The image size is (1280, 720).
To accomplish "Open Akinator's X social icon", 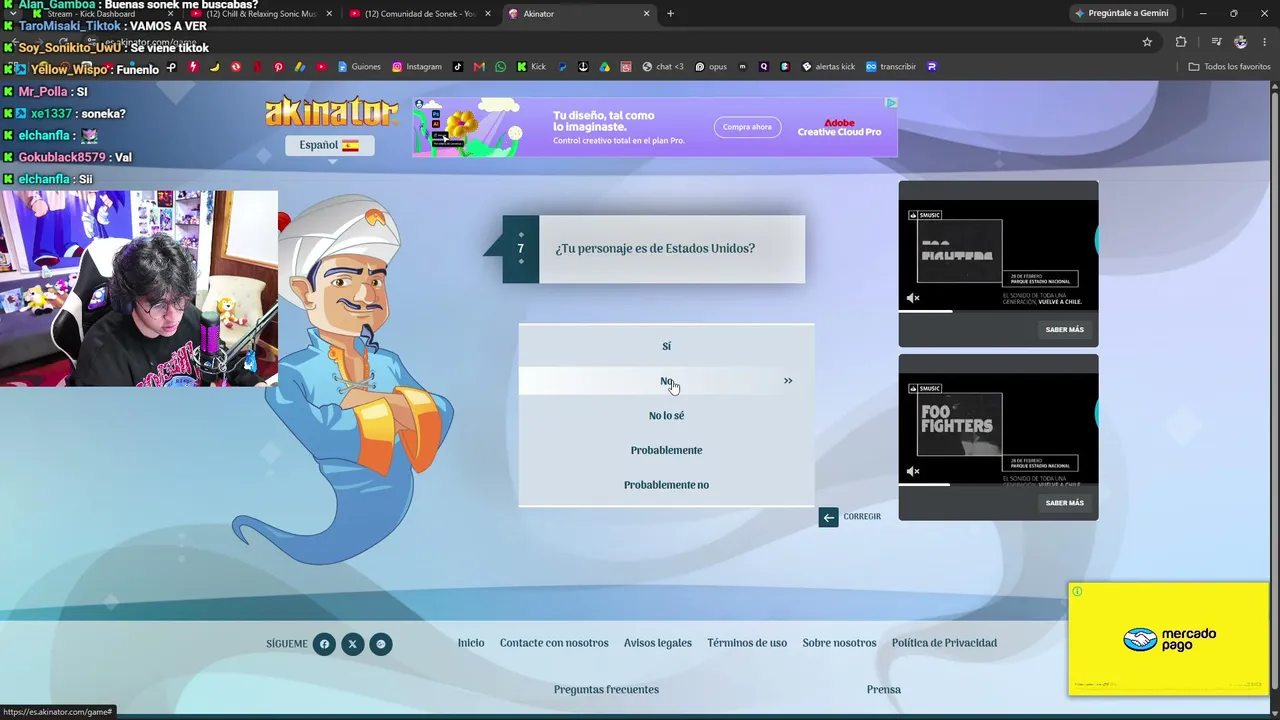I will click(x=352, y=644).
